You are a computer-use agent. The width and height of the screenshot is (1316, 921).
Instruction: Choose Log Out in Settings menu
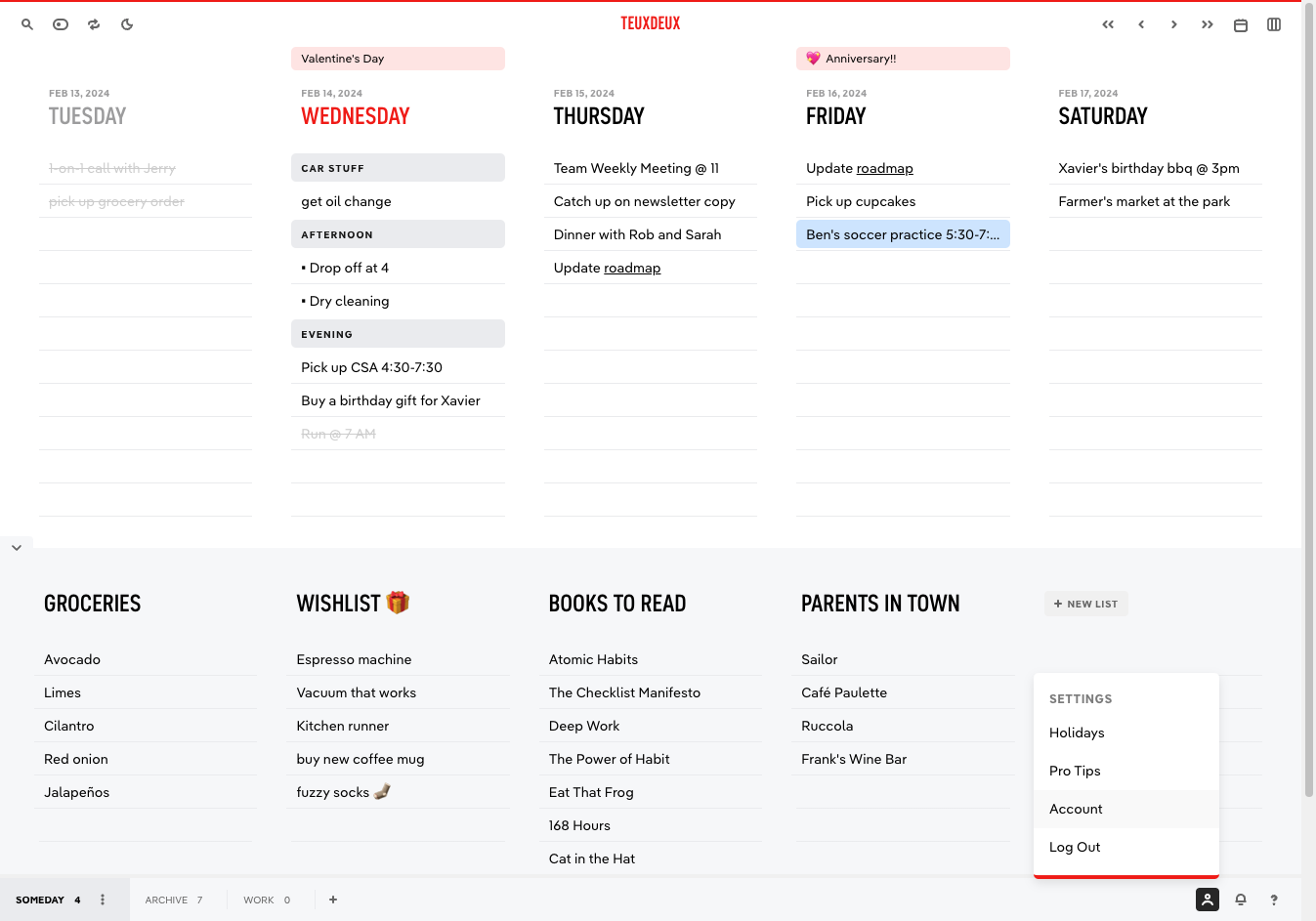click(1126, 847)
